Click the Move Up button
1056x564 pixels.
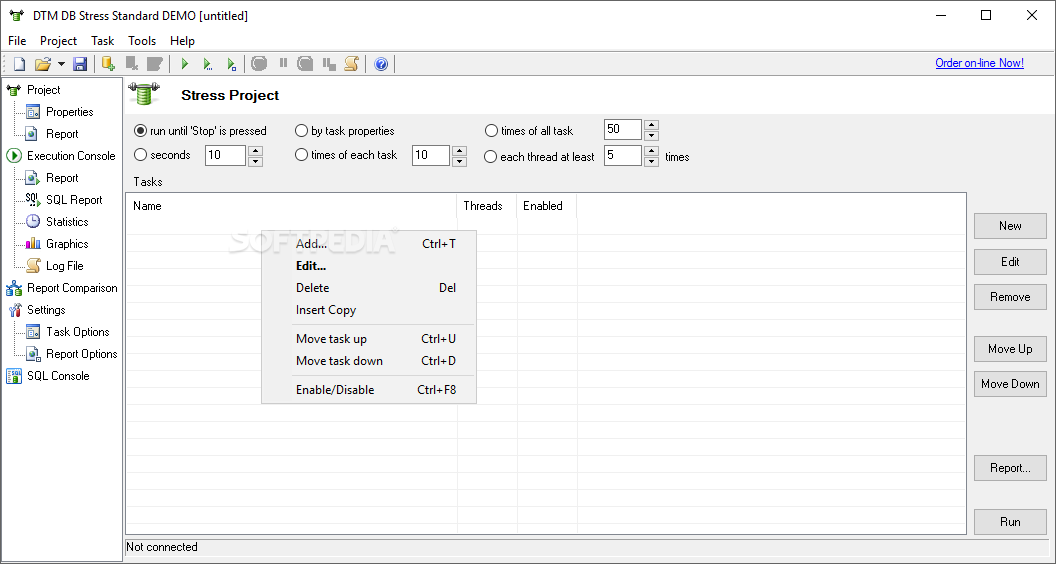point(1010,348)
